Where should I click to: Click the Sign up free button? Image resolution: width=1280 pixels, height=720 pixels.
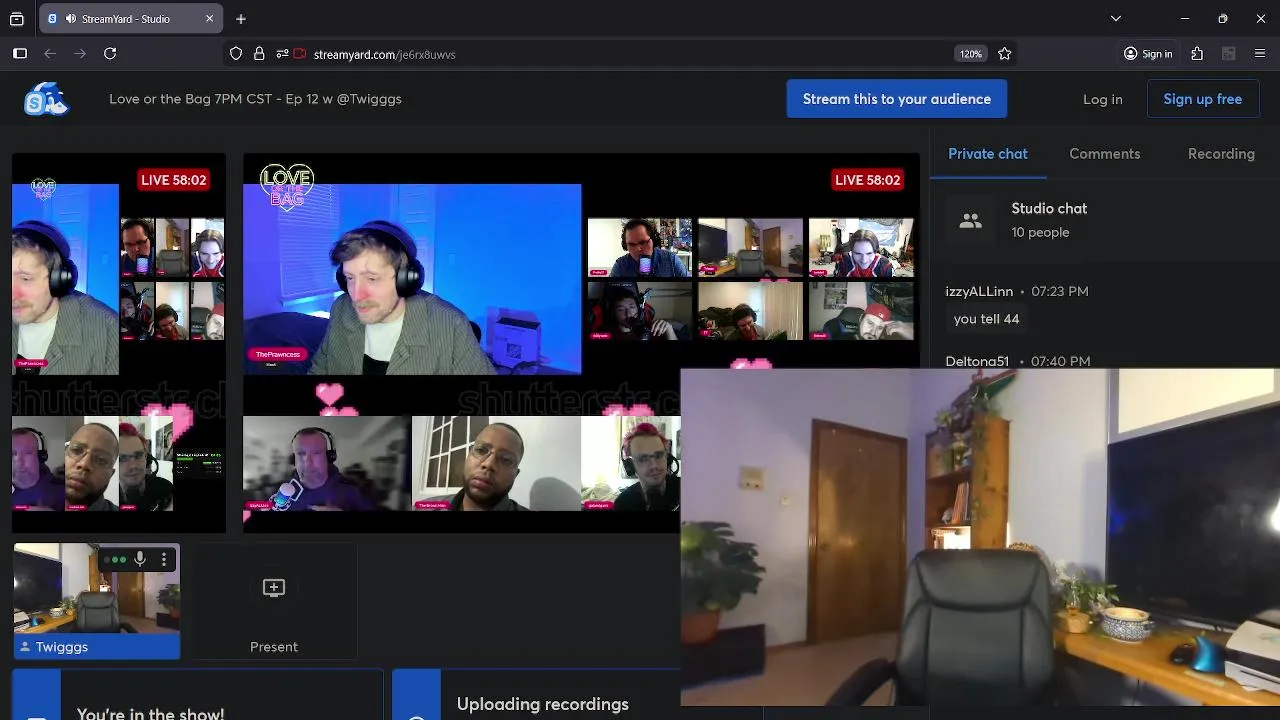click(x=1203, y=99)
